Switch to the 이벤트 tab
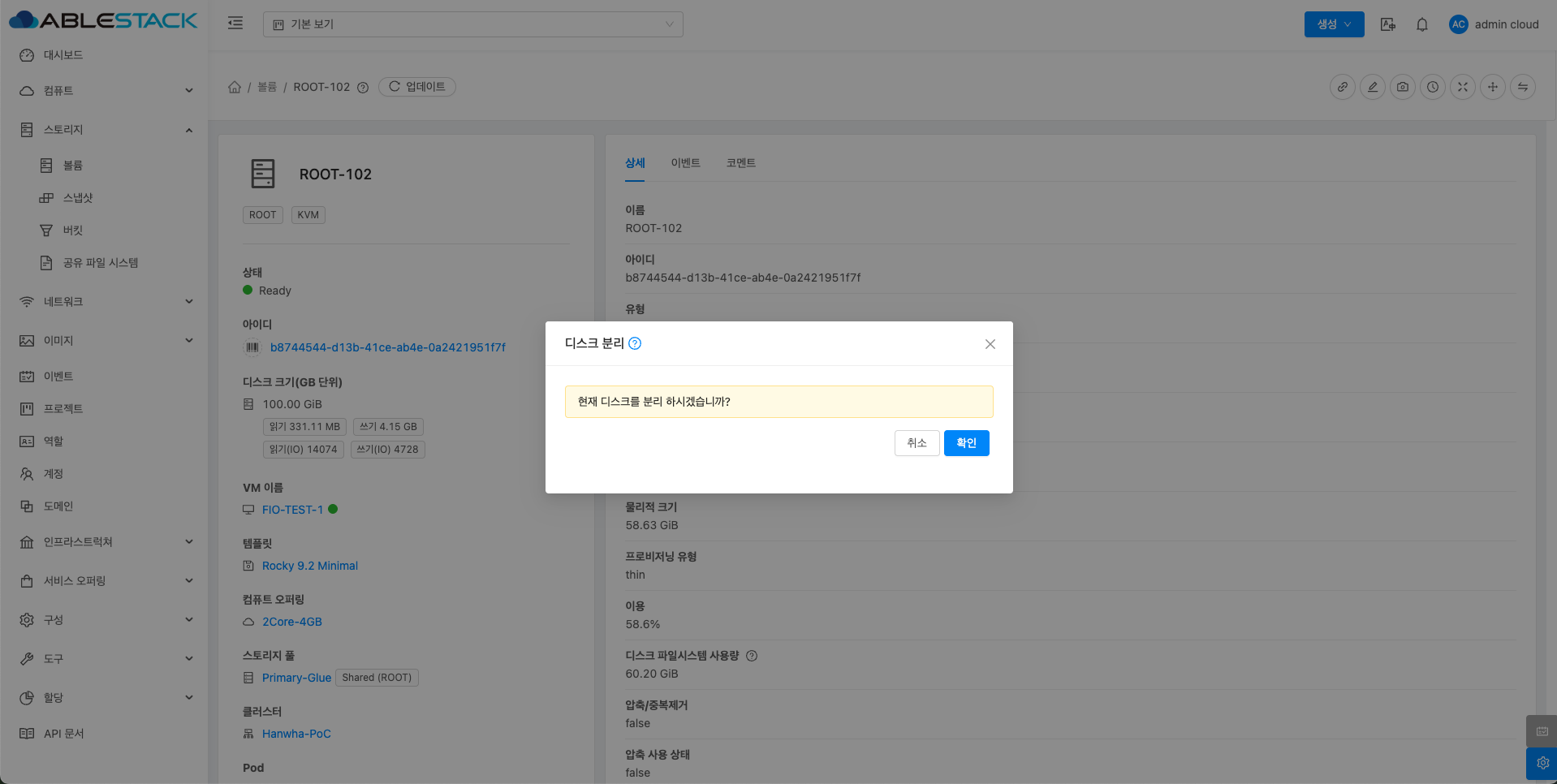This screenshot has height=784, width=1557. coord(685,163)
